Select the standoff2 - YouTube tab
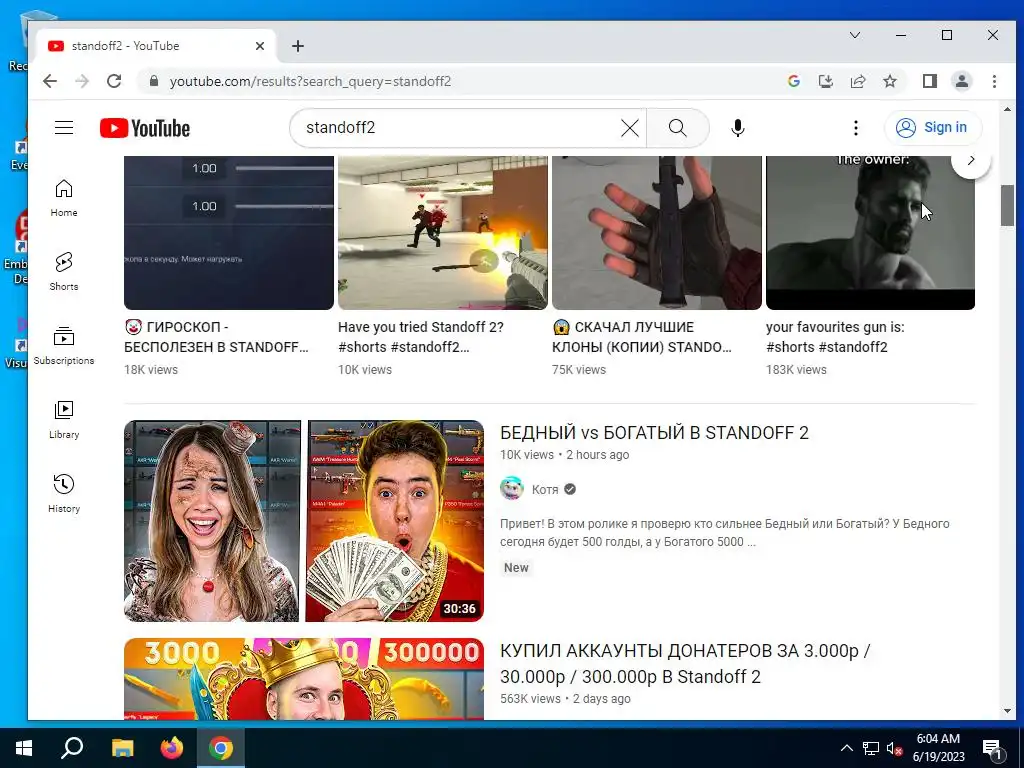The width and height of the screenshot is (1024, 768). point(156,46)
